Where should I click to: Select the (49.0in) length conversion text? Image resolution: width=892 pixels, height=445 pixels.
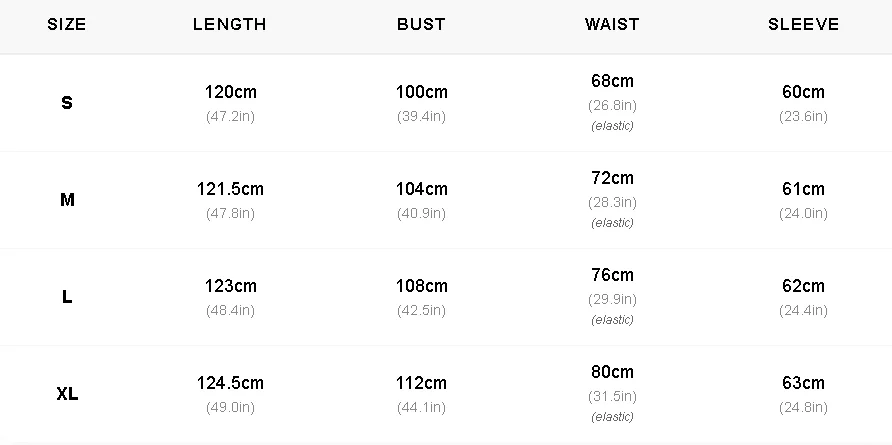pos(230,407)
